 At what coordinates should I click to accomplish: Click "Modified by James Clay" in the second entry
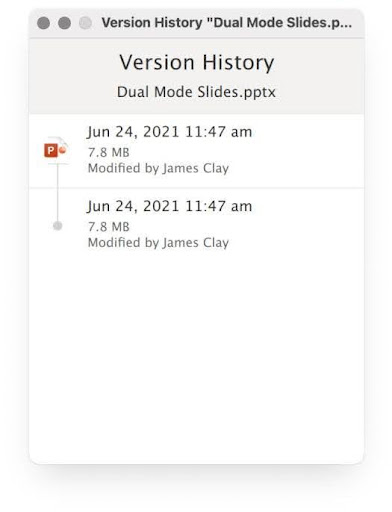point(158,243)
